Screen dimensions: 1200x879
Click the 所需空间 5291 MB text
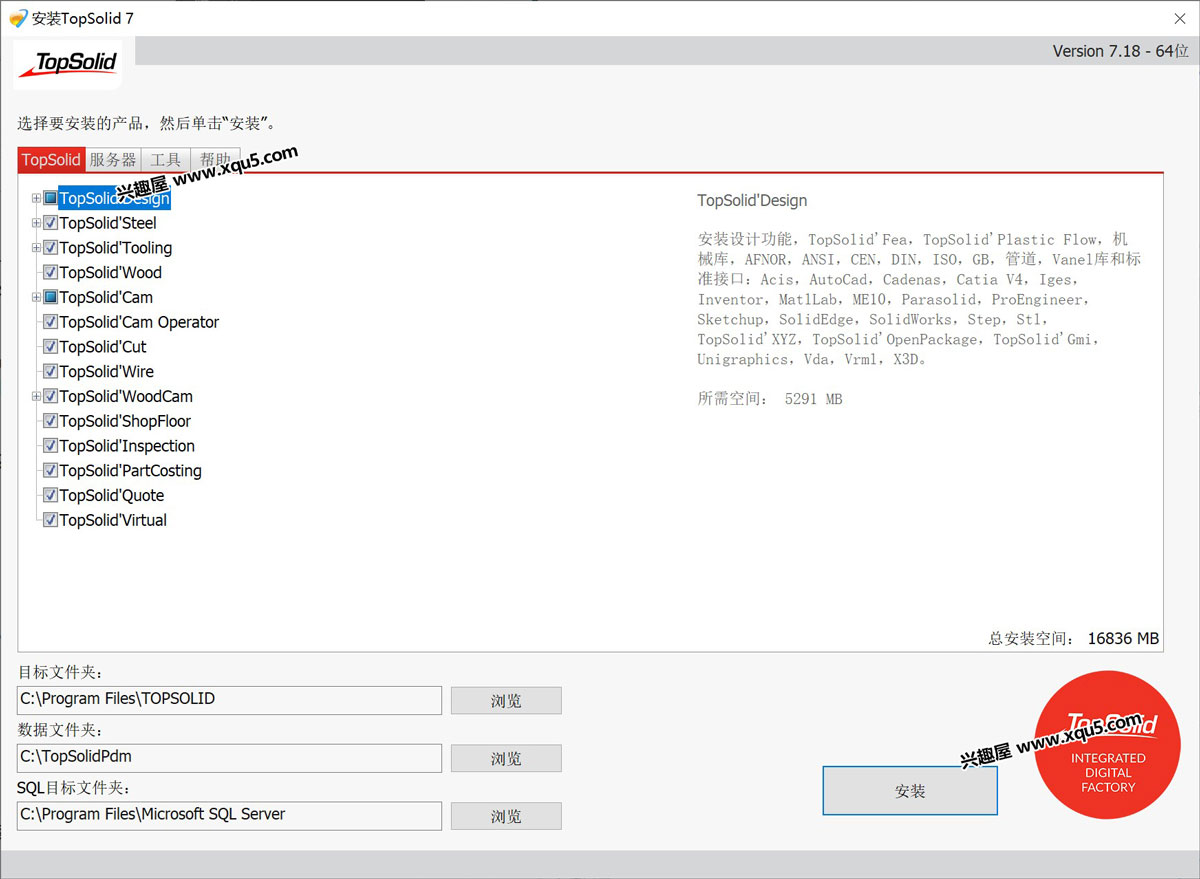[x=770, y=399]
